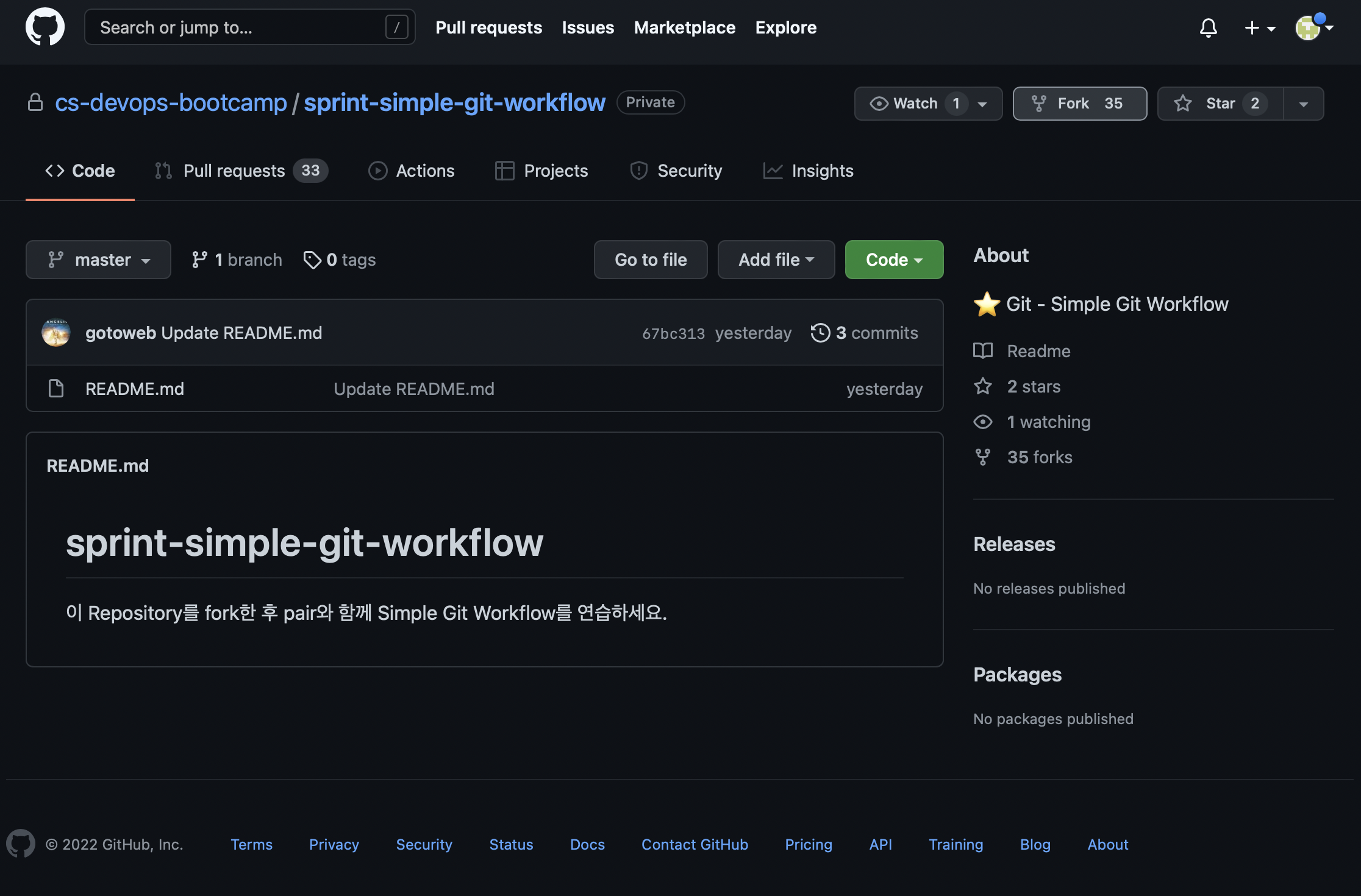Image resolution: width=1361 pixels, height=896 pixels.
Task: Open Blog footer link
Action: pos(1035,844)
